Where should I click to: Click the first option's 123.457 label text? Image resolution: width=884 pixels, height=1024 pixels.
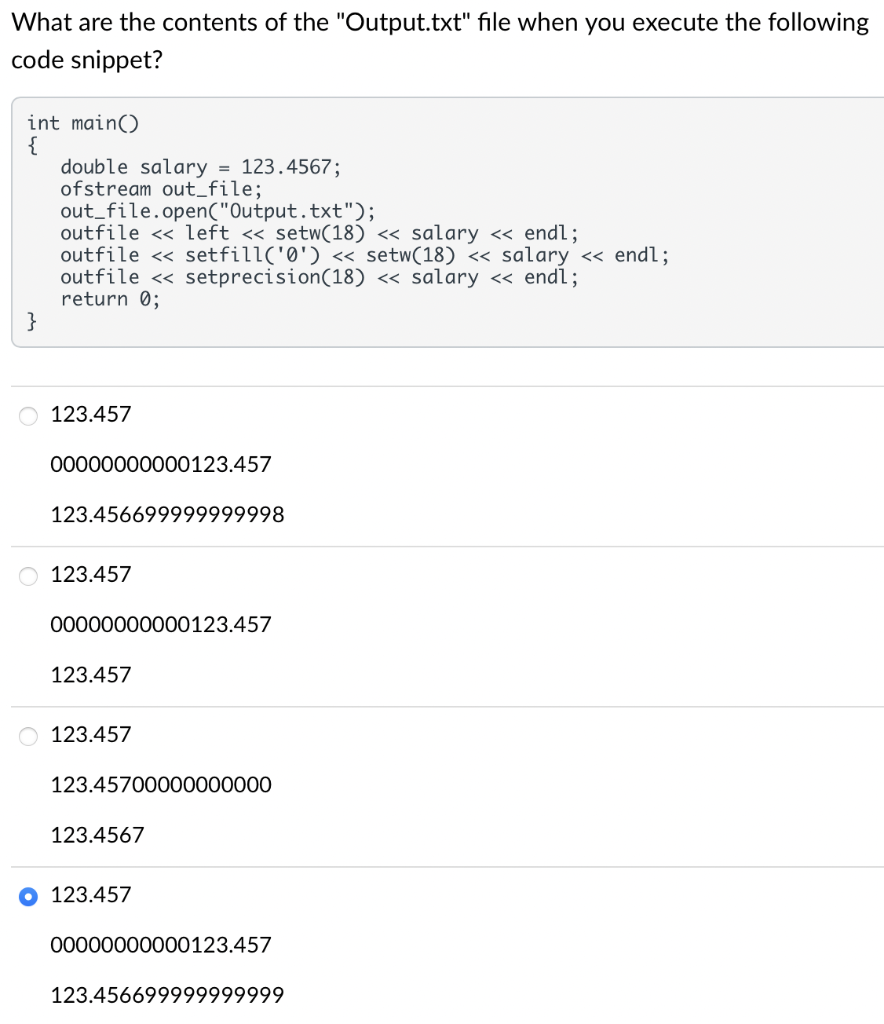pos(91,414)
